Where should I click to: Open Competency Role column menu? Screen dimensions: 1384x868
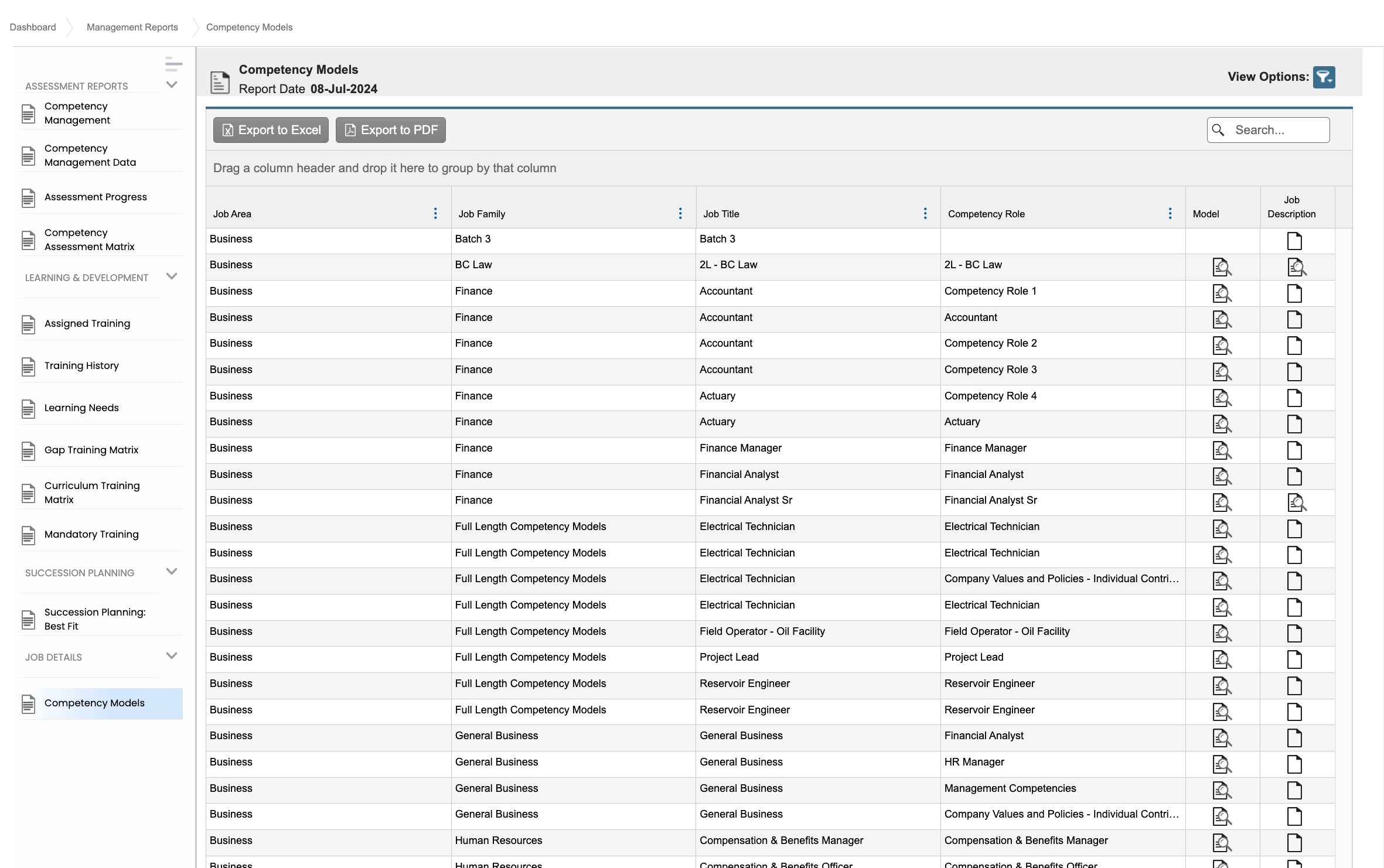[x=1170, y=214]
